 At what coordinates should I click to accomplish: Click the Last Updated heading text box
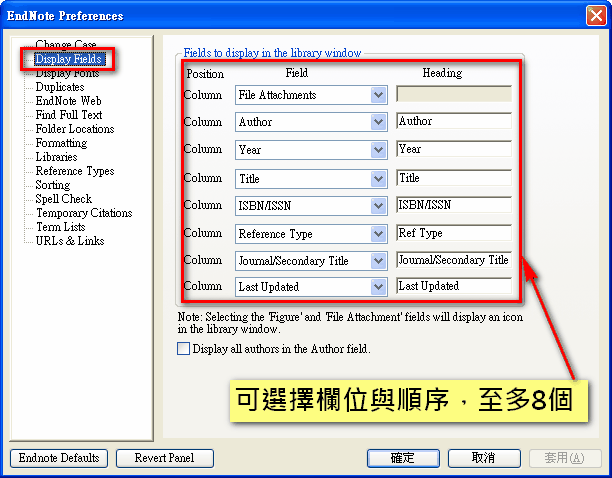click(x=454, y=286)
